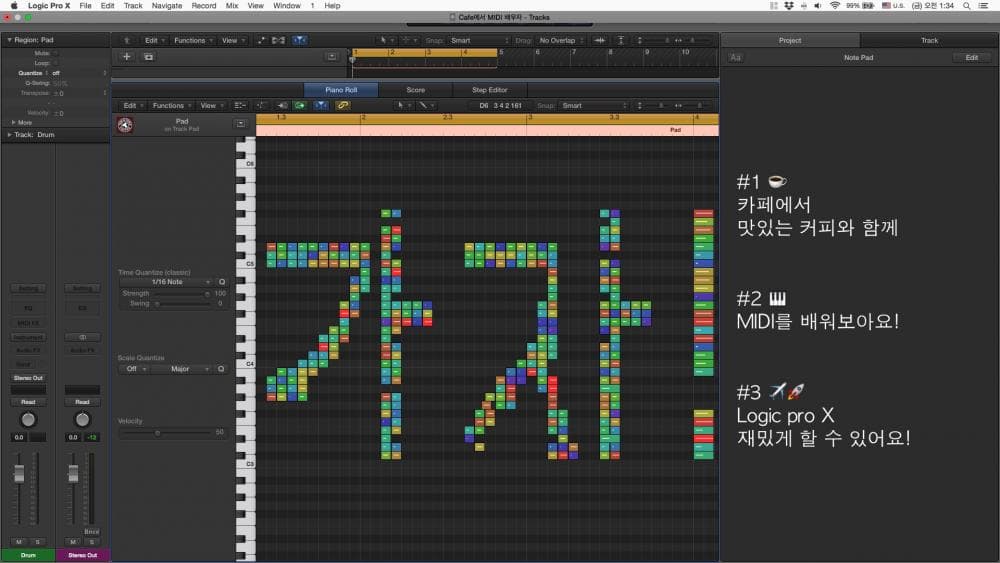The image size is (1000, 563).
Task: Click the small menu button beside the Pad name
Action: [x=240, y=124]
